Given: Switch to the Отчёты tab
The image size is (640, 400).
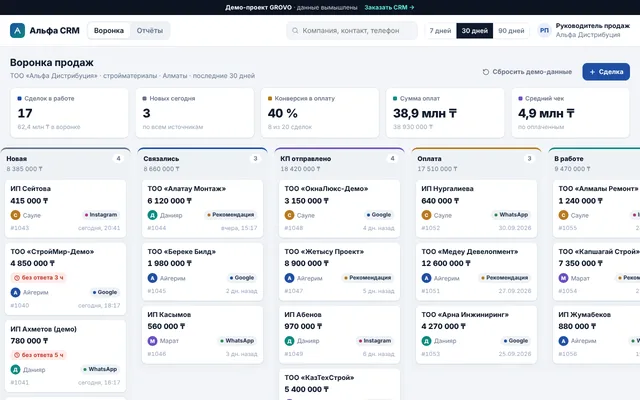Looking at the screenshot, I should pyautogui.click(x=149, y=31).
